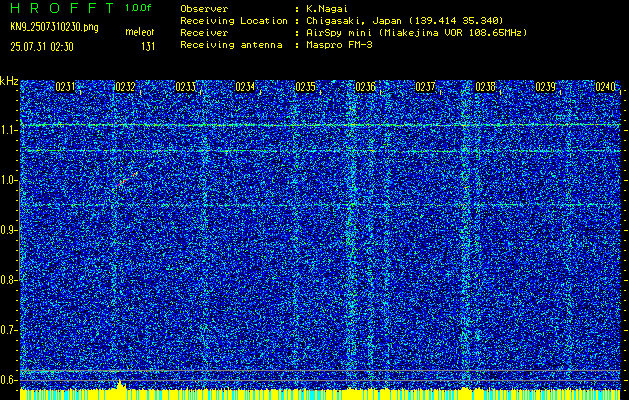Click the 1.1 kHz axis label
The width and height of the screenshot is (629, 400).
click(x=8, y=130)
